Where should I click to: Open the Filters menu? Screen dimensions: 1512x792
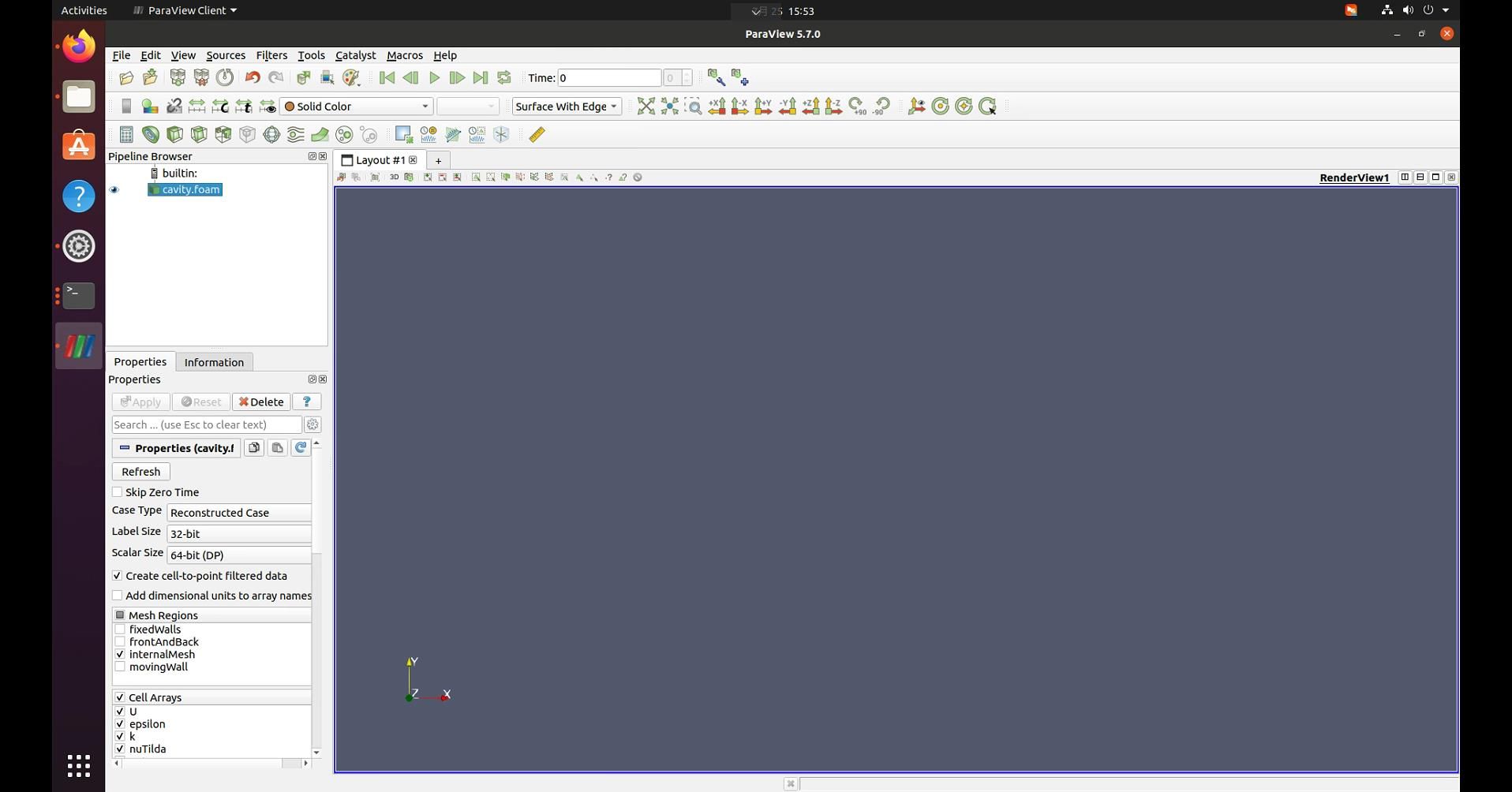click(271, 55)
